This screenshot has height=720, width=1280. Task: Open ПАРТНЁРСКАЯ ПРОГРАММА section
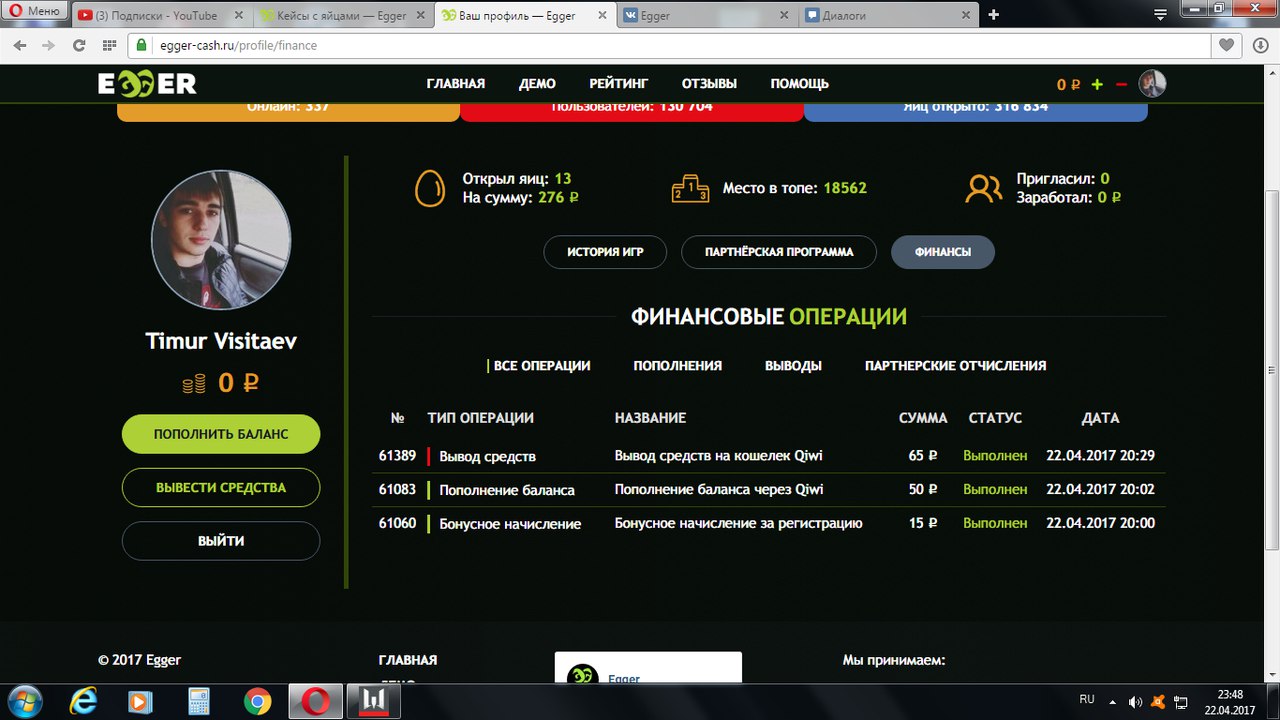[x=779, y=252]
